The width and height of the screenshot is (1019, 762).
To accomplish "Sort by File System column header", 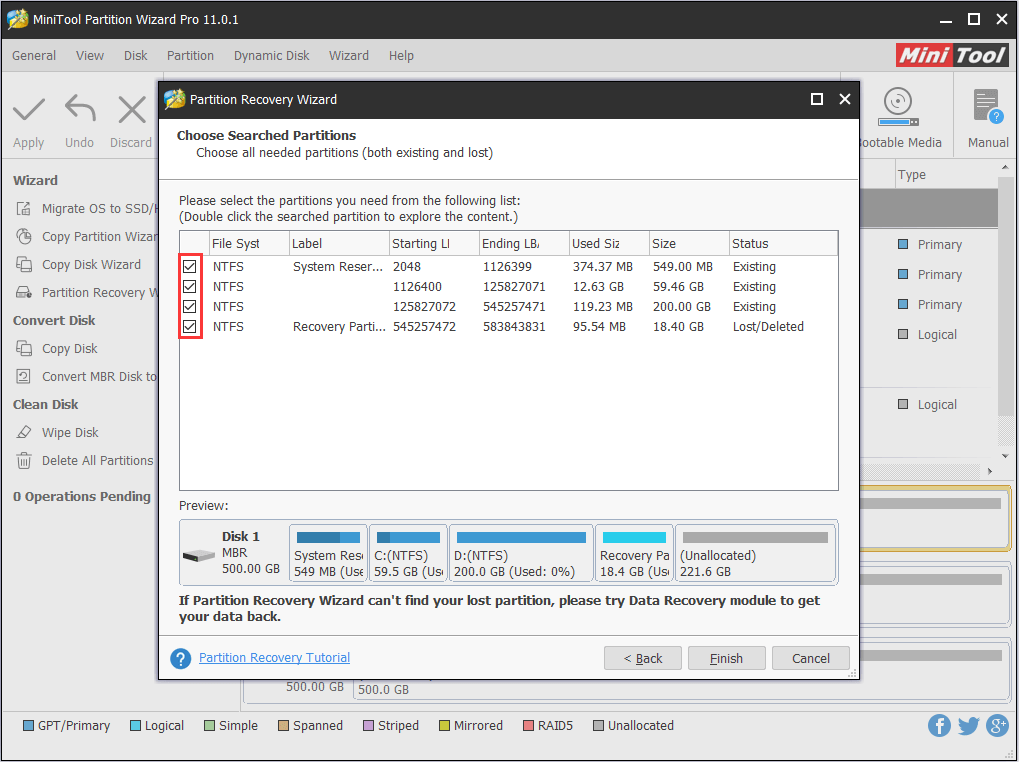I will 249,244.
